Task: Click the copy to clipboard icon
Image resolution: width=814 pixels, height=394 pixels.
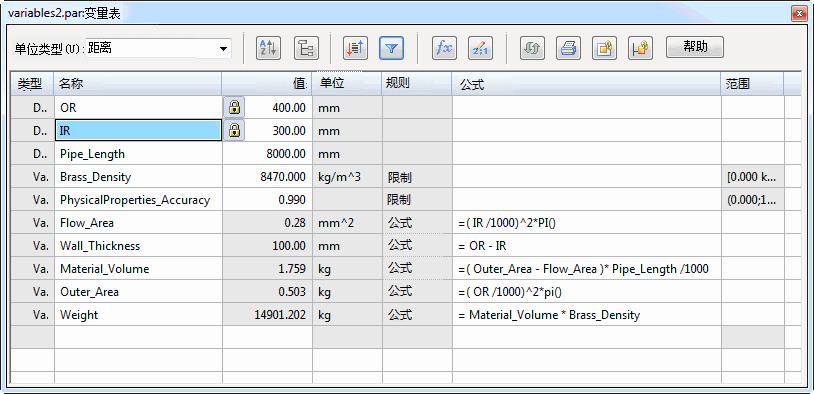Action: coord(605,48)
